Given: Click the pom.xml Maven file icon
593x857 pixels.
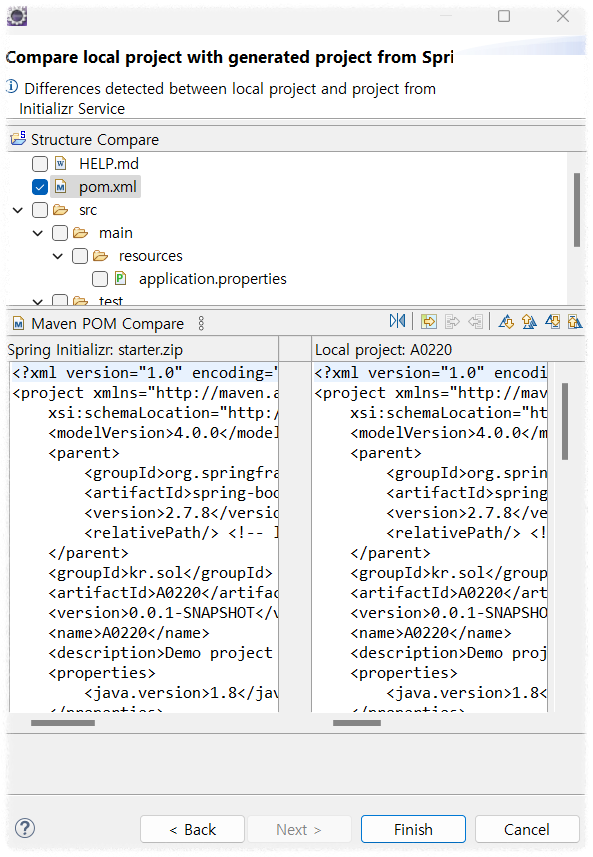Looking at the screenshot, I should (61, 187).
